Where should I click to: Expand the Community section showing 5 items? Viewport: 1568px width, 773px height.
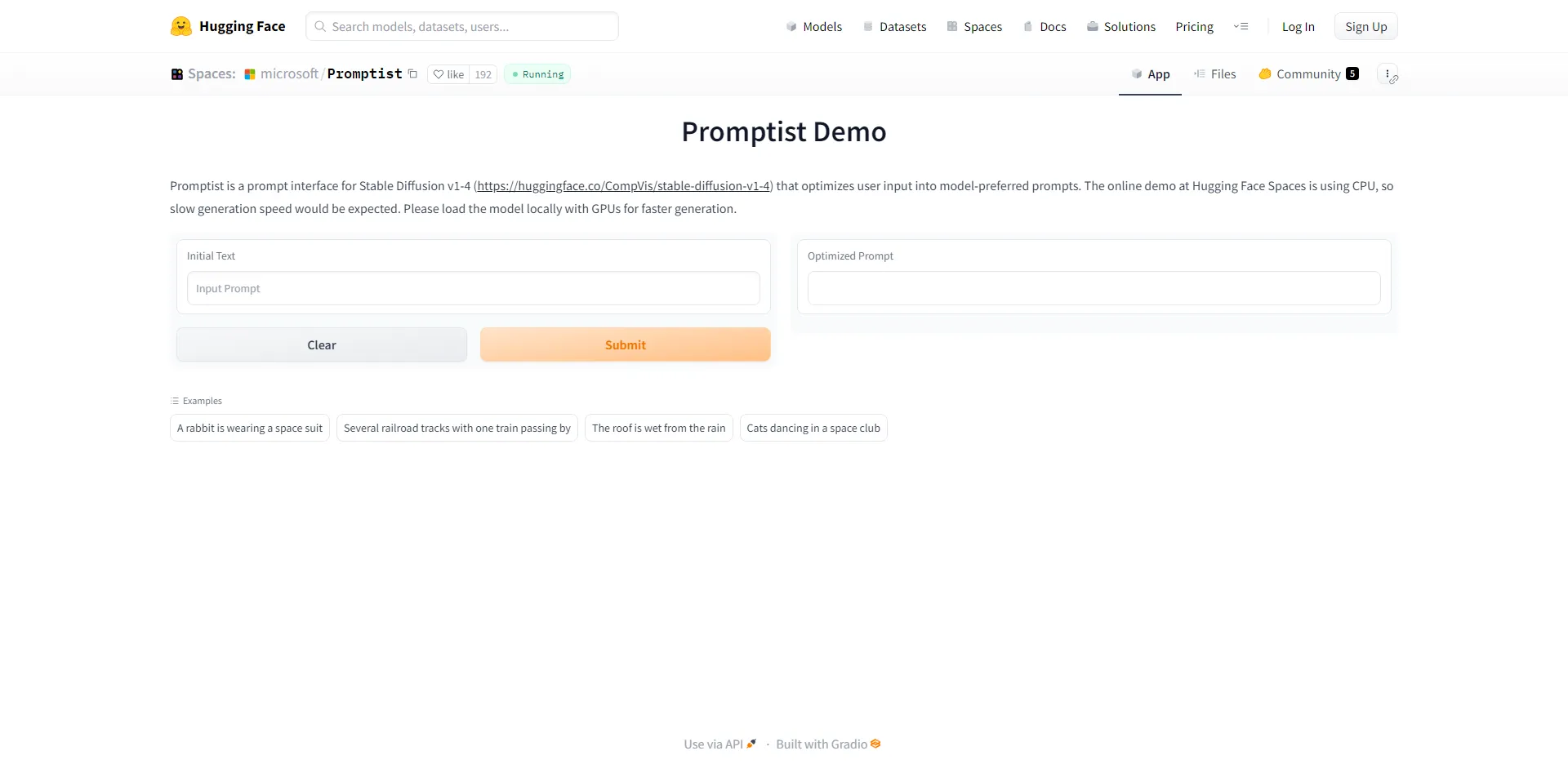1307,73
